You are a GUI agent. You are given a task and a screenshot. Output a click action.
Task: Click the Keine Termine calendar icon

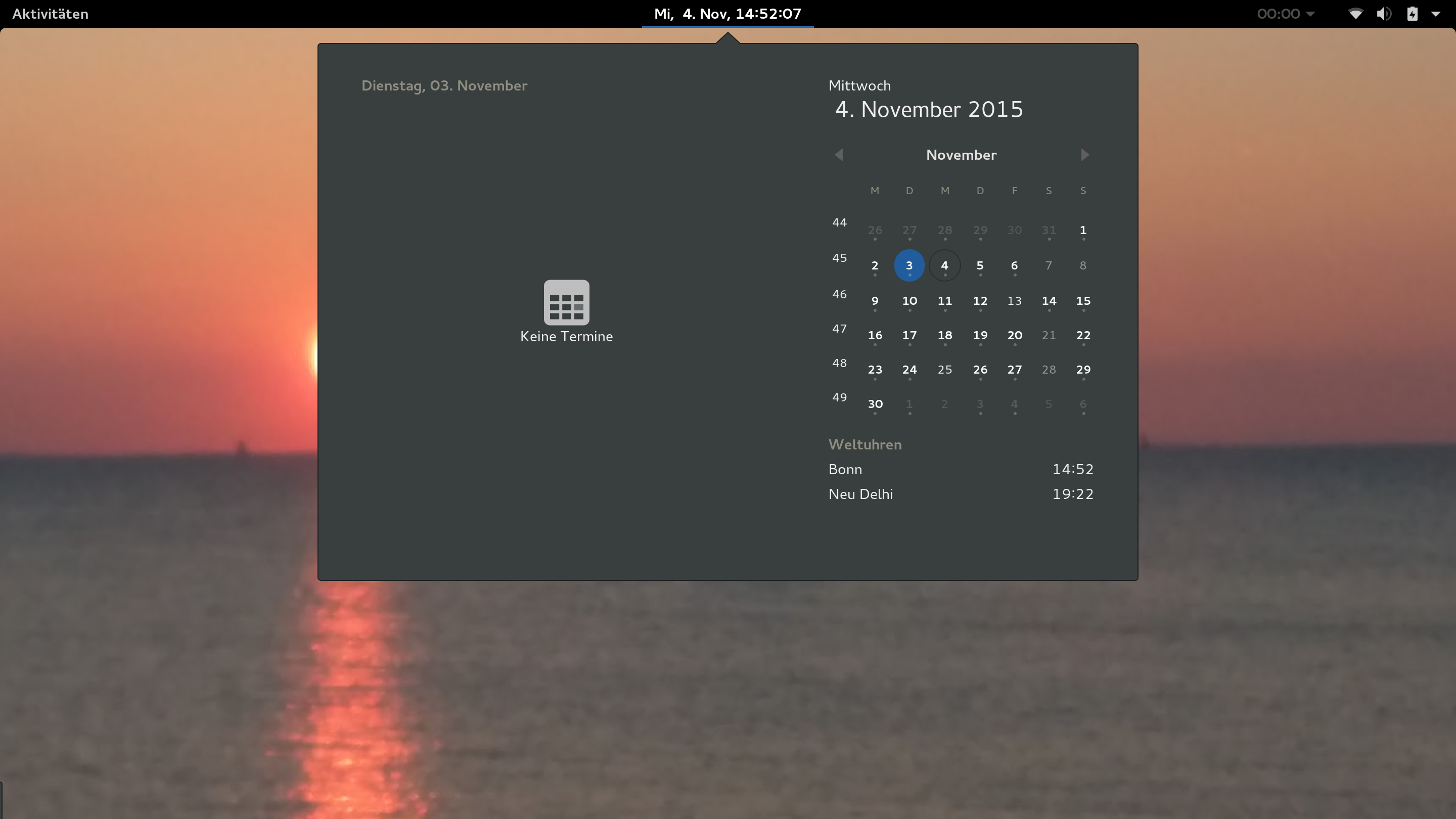[x=566, y=302]
